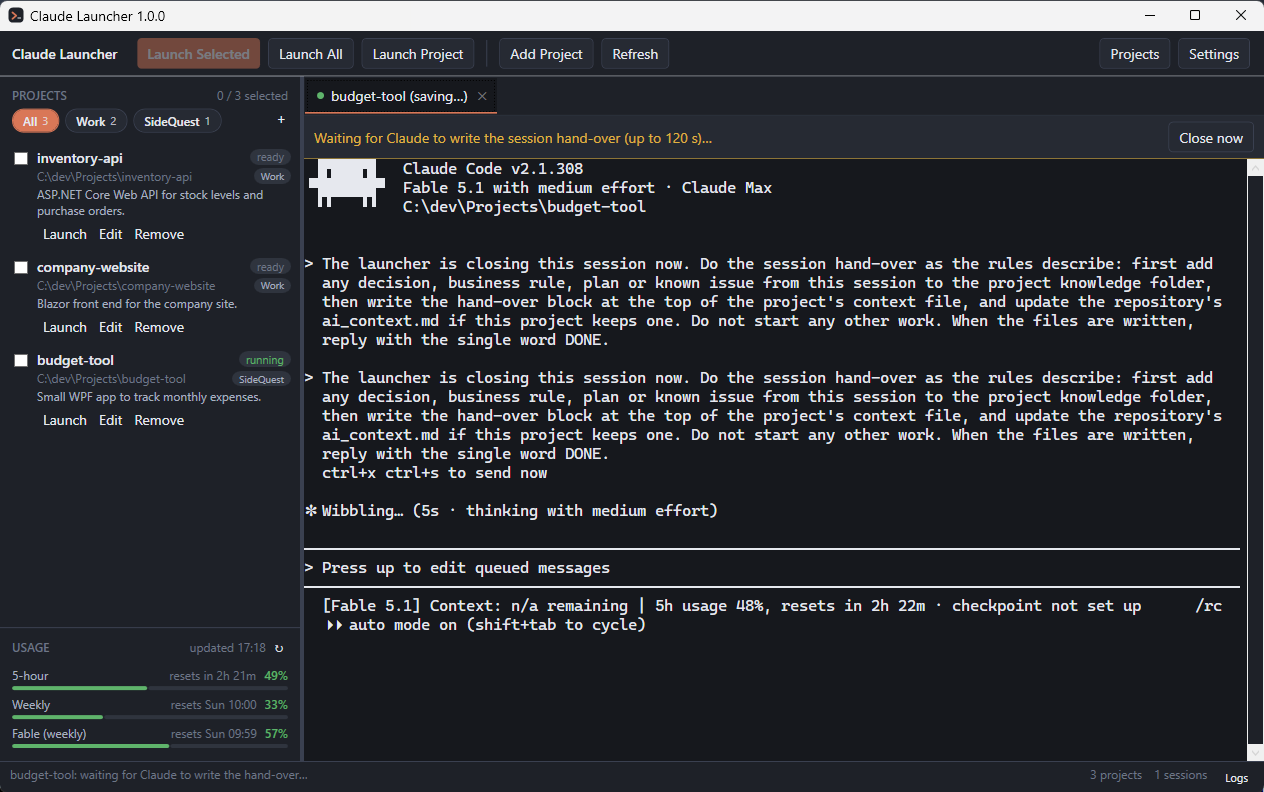Tick the budget-tool project checkbox
The image size is (1264, 792).
(20, 361)
